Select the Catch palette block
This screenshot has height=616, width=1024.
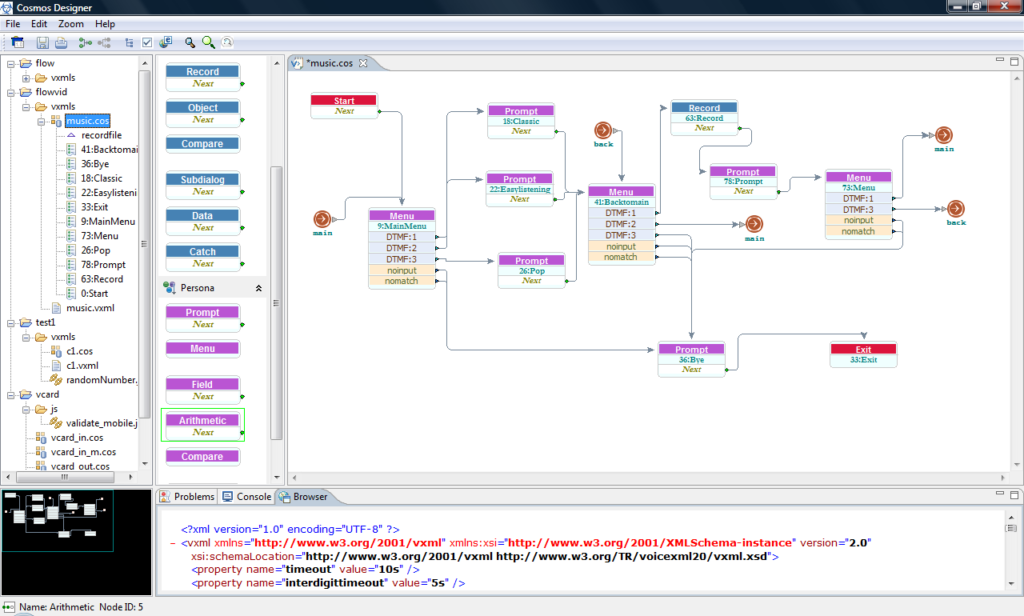coord(202,257)
